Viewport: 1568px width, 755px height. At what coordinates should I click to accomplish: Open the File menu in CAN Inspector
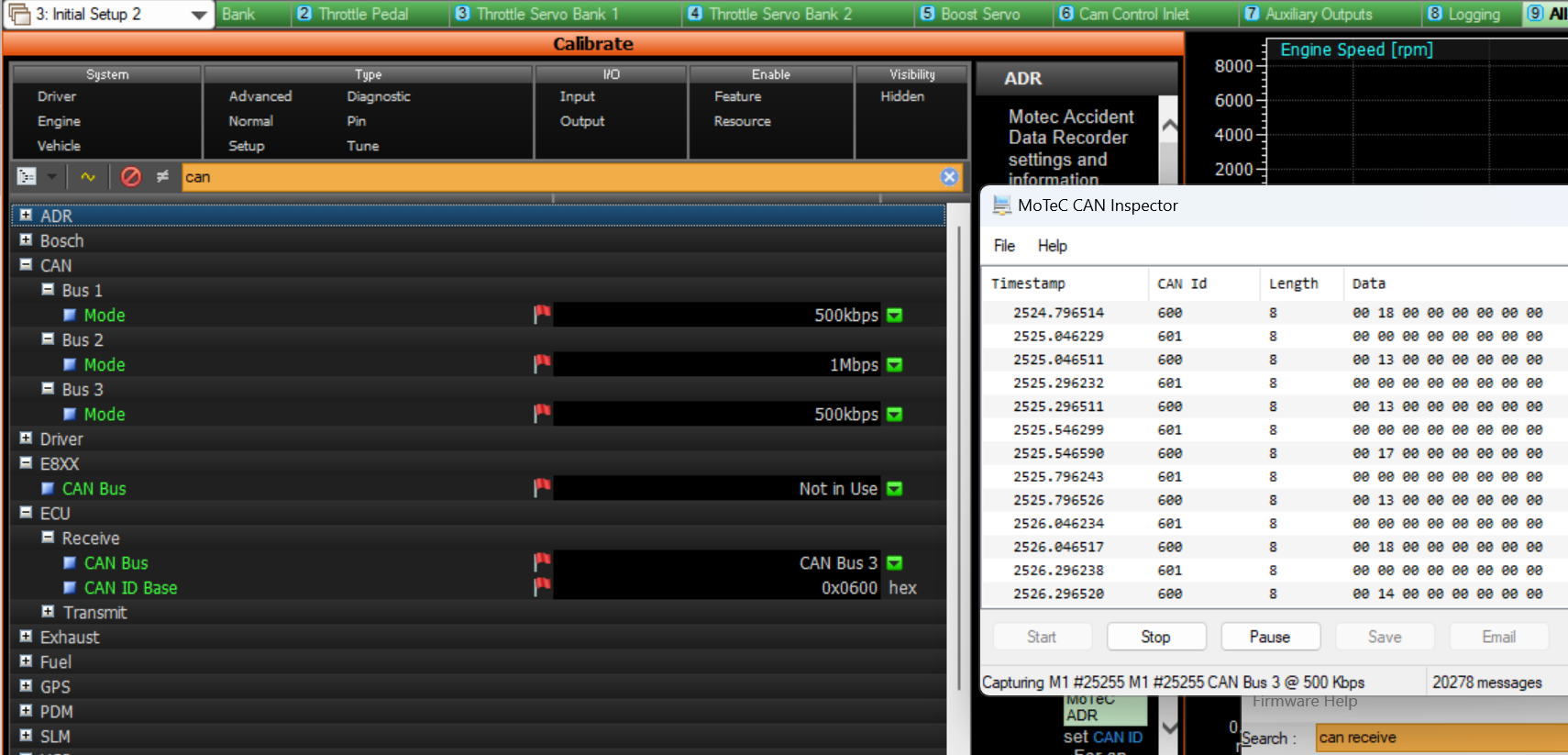point(1004,246)
